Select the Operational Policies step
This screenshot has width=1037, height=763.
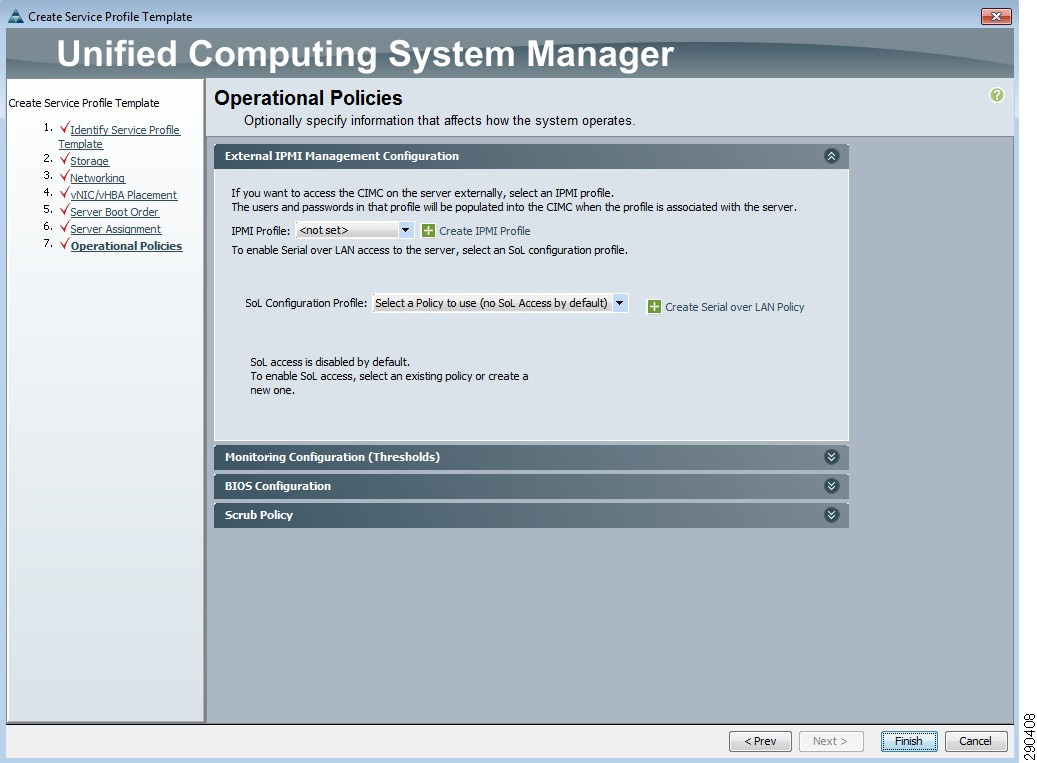126,246
